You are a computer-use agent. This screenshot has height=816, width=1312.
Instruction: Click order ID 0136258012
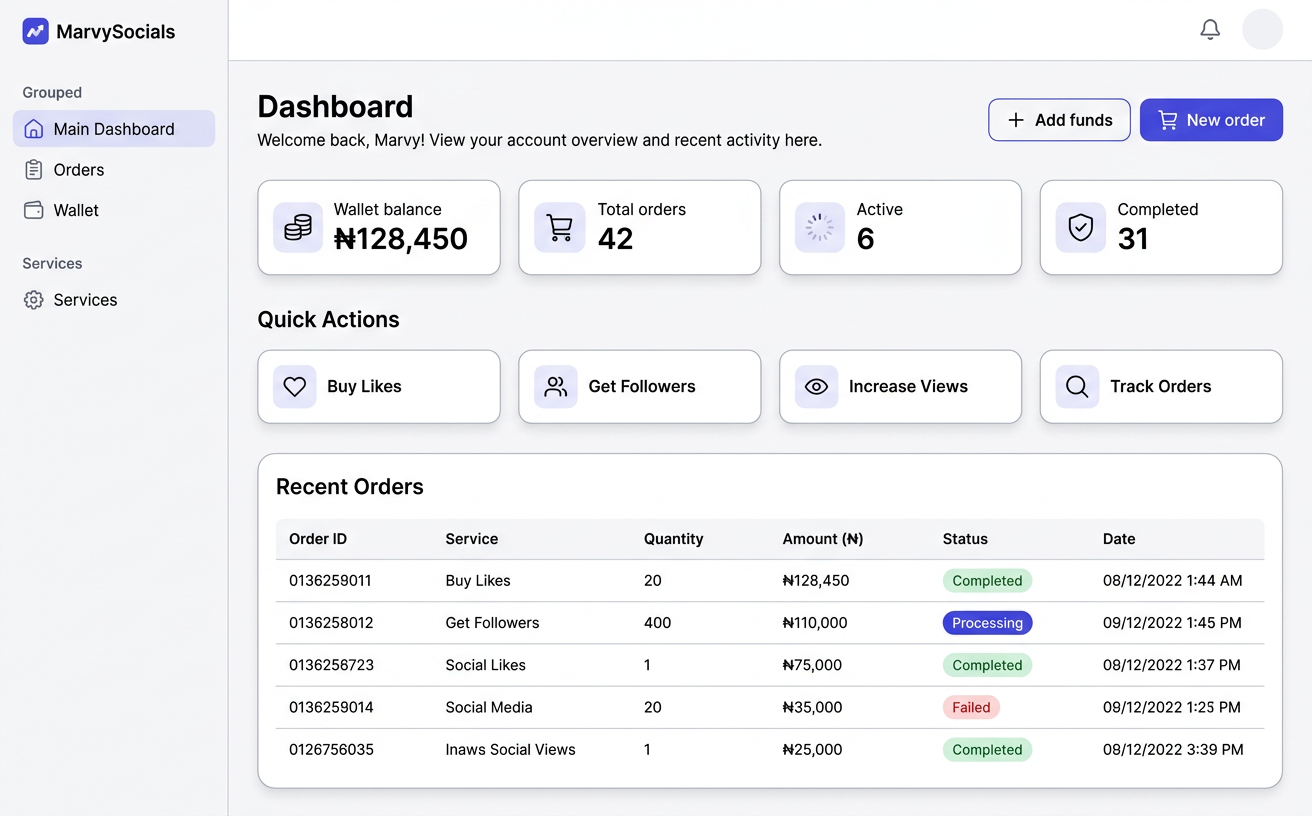tap(331, 623)
